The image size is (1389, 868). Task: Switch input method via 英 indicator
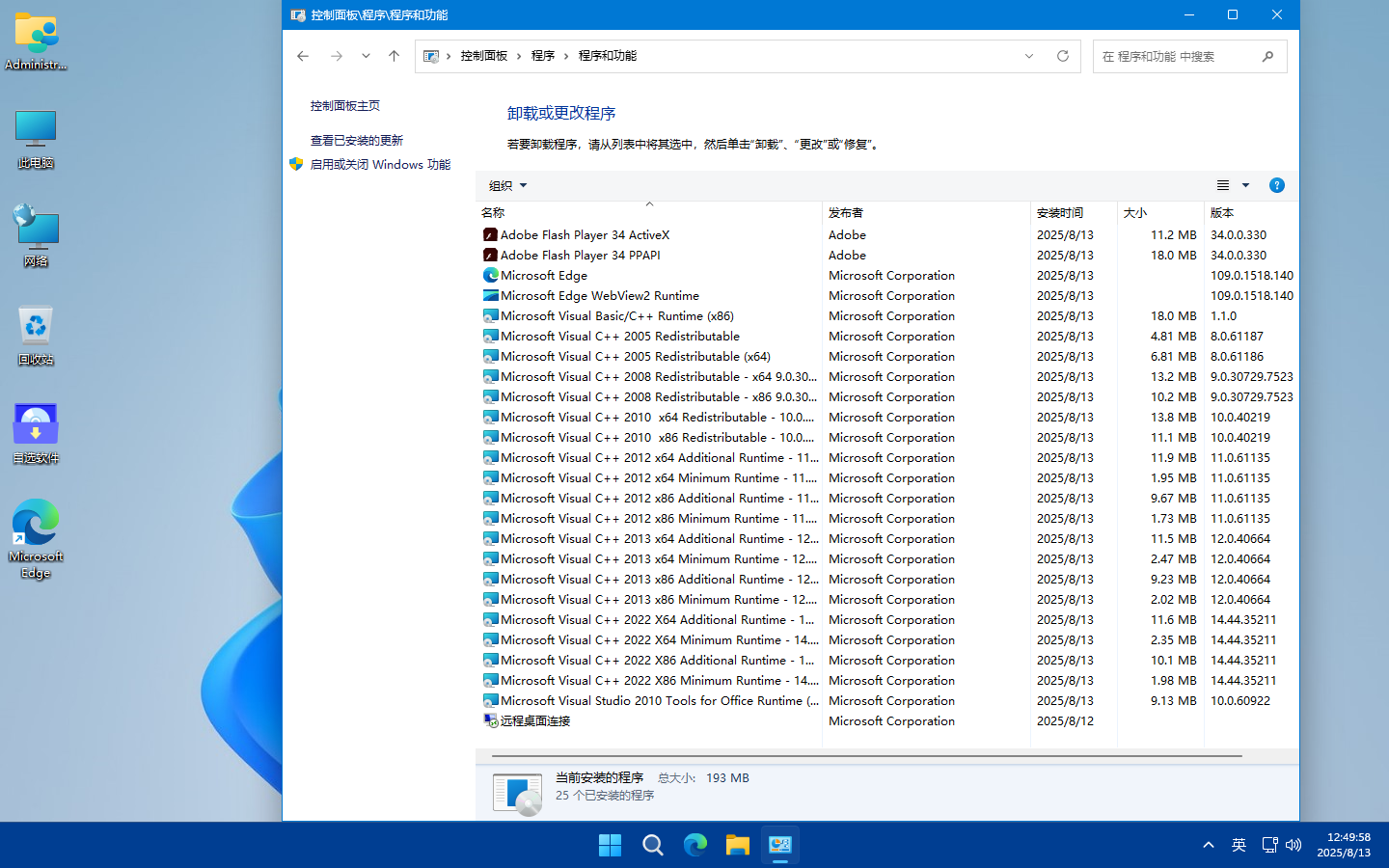[1239, 845]
